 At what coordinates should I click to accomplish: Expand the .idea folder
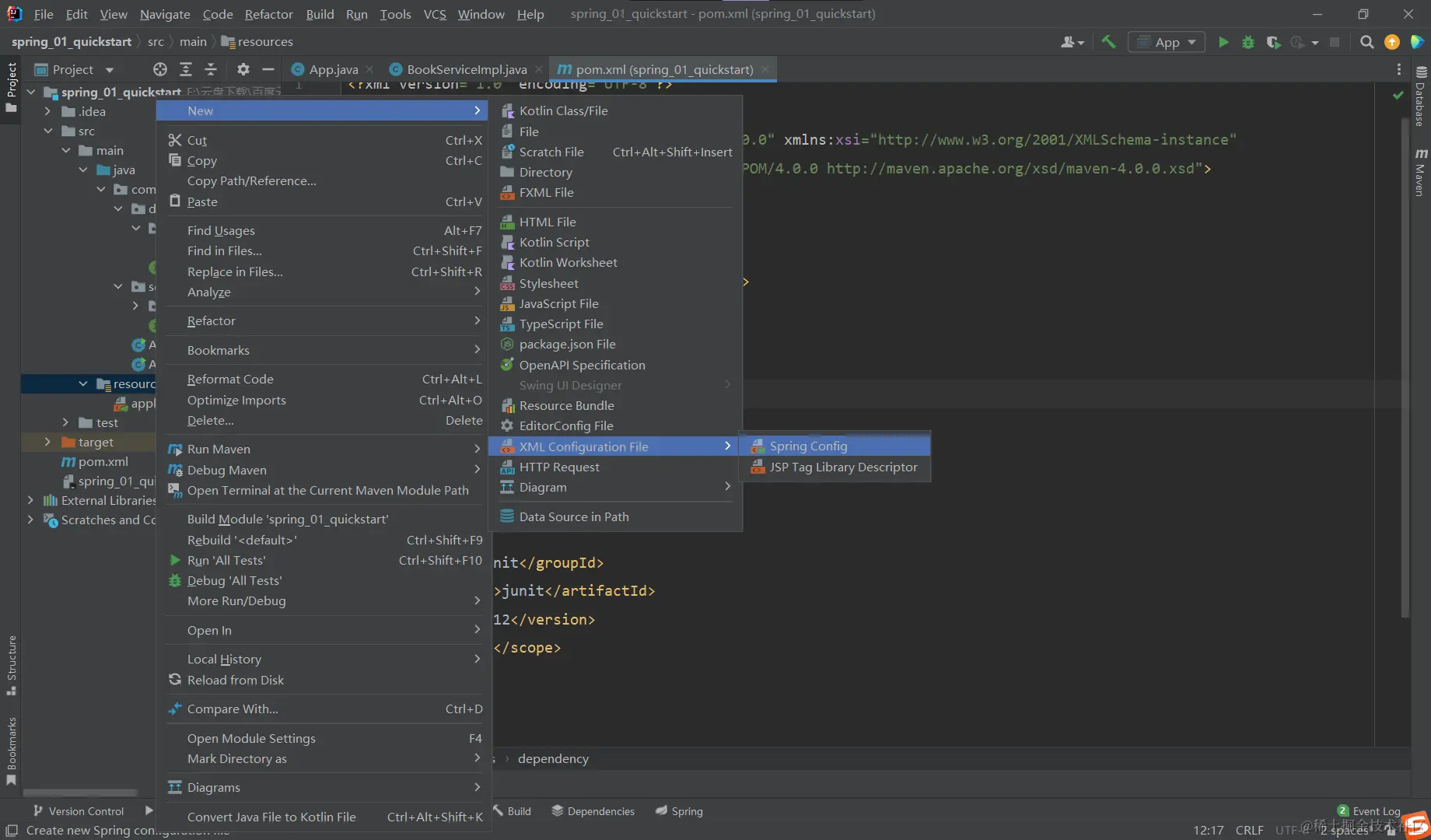(48, 111)
